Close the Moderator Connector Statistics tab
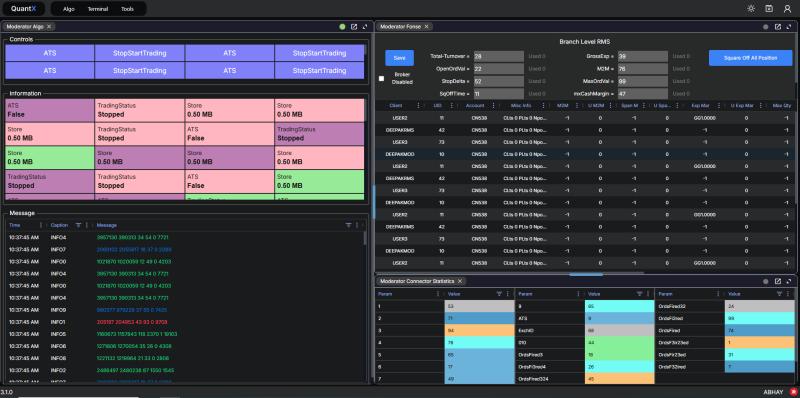Screen dimensions: 800x398 tap(460, 281)
